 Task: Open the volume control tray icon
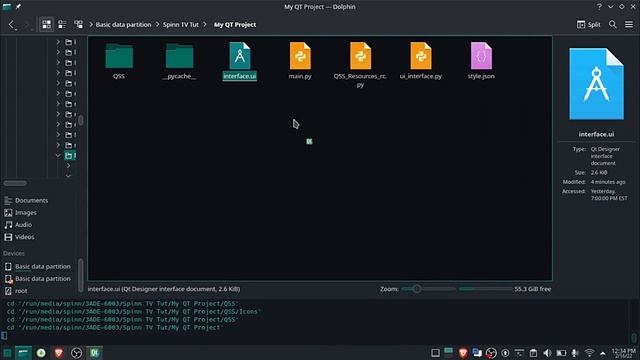(547, 353)
